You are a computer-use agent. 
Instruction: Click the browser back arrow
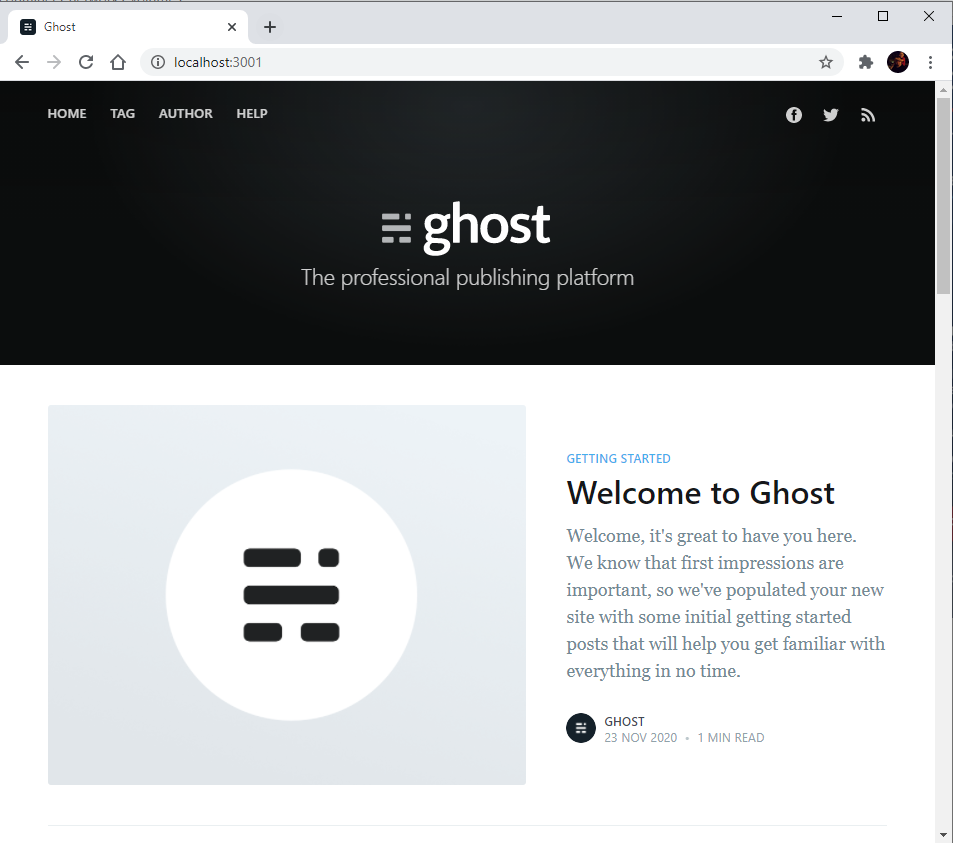(22, 62)
